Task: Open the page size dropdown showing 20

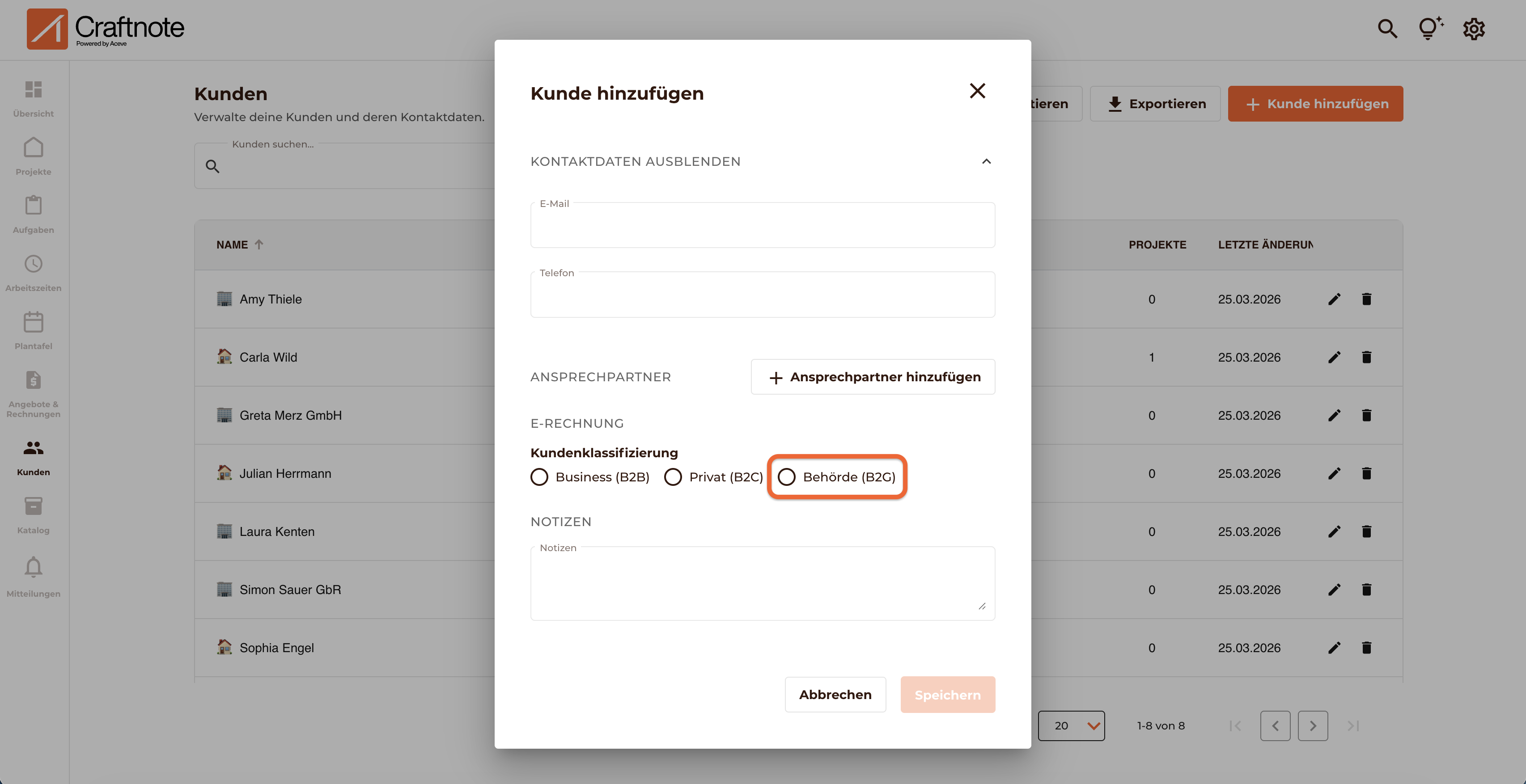Action: pos(1072,725)
